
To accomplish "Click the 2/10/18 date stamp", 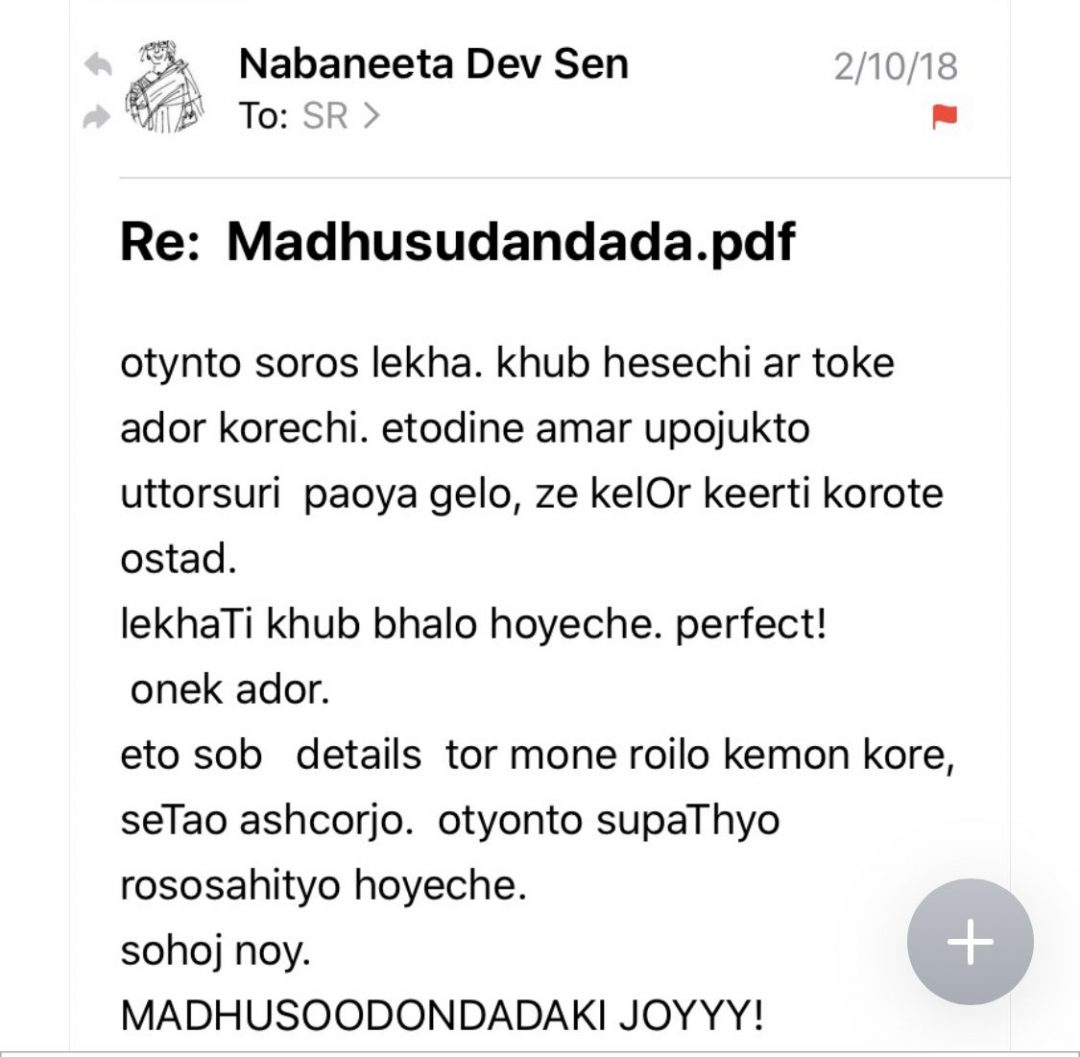I will [895, 67].
